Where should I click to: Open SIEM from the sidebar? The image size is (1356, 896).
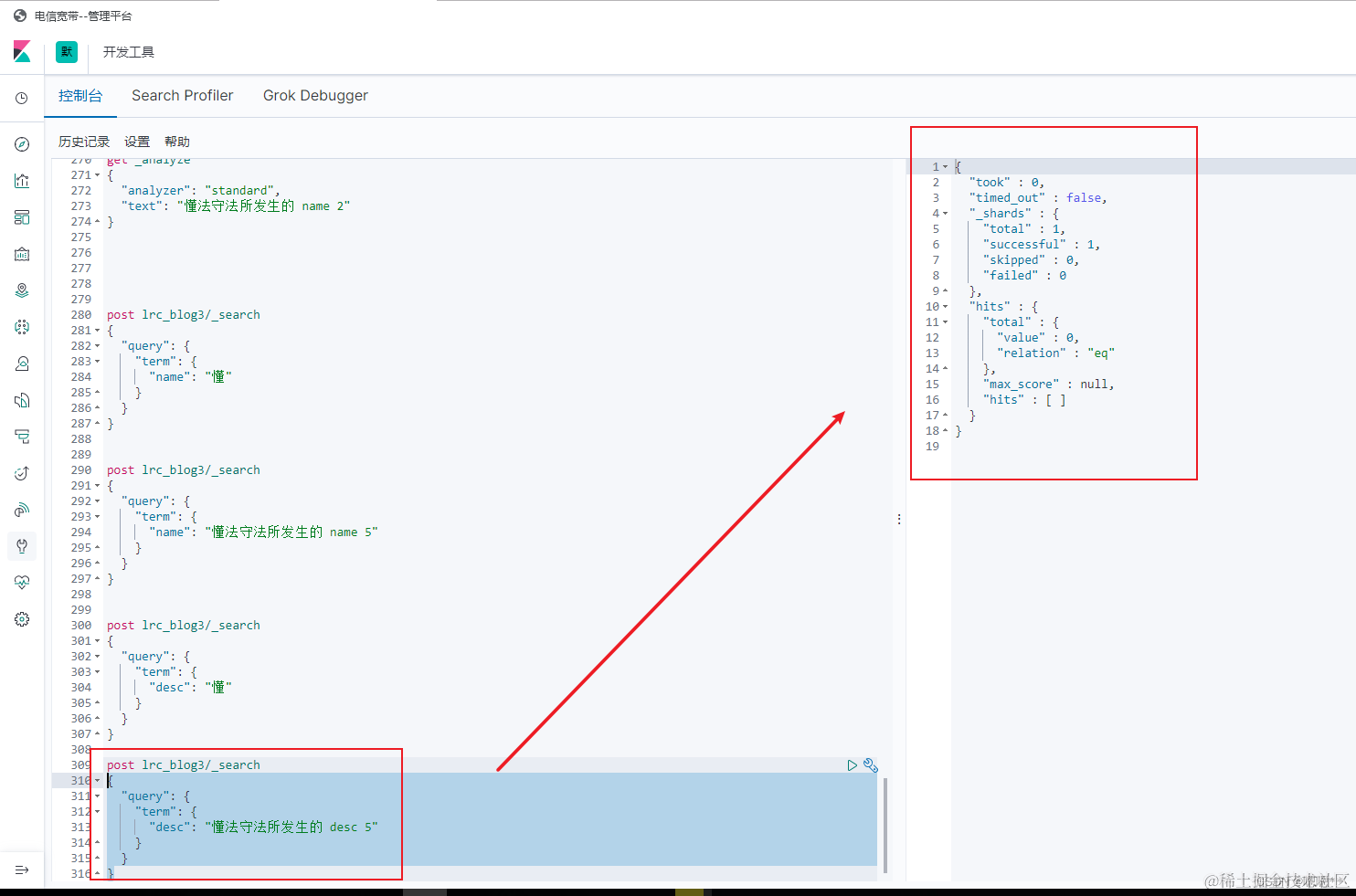coord(22,510)
